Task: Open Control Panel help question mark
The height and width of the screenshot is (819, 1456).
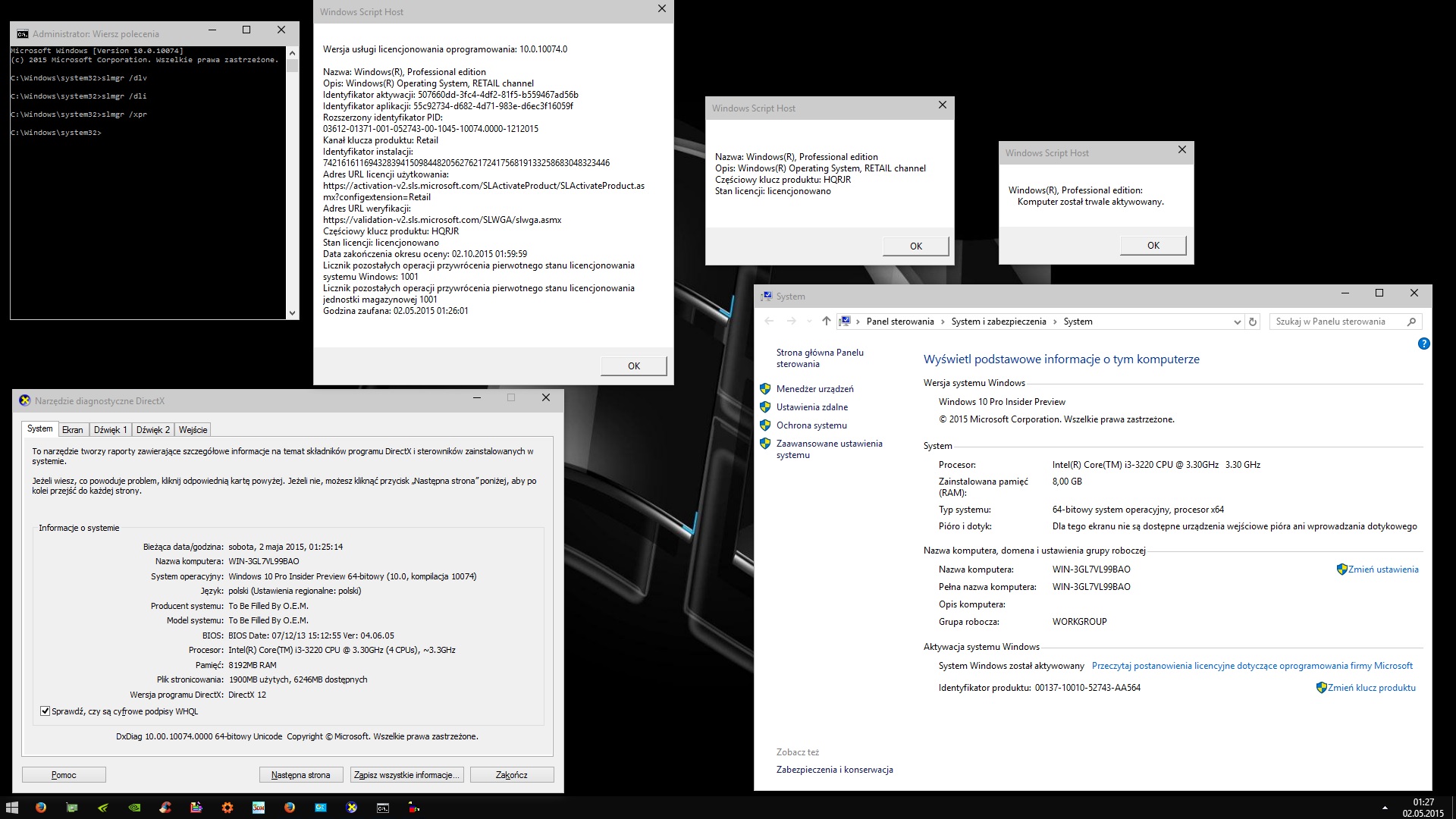Action: click(1423, 344)
